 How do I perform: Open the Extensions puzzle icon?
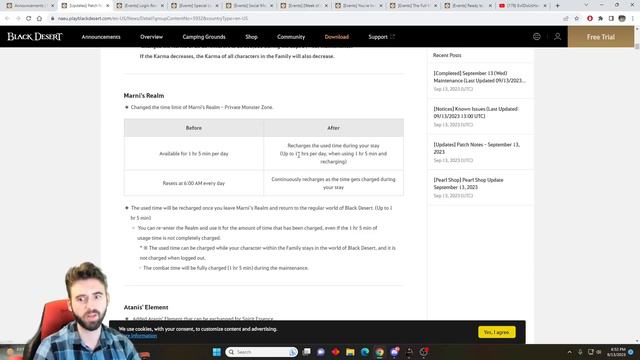(x=600, y=18)
